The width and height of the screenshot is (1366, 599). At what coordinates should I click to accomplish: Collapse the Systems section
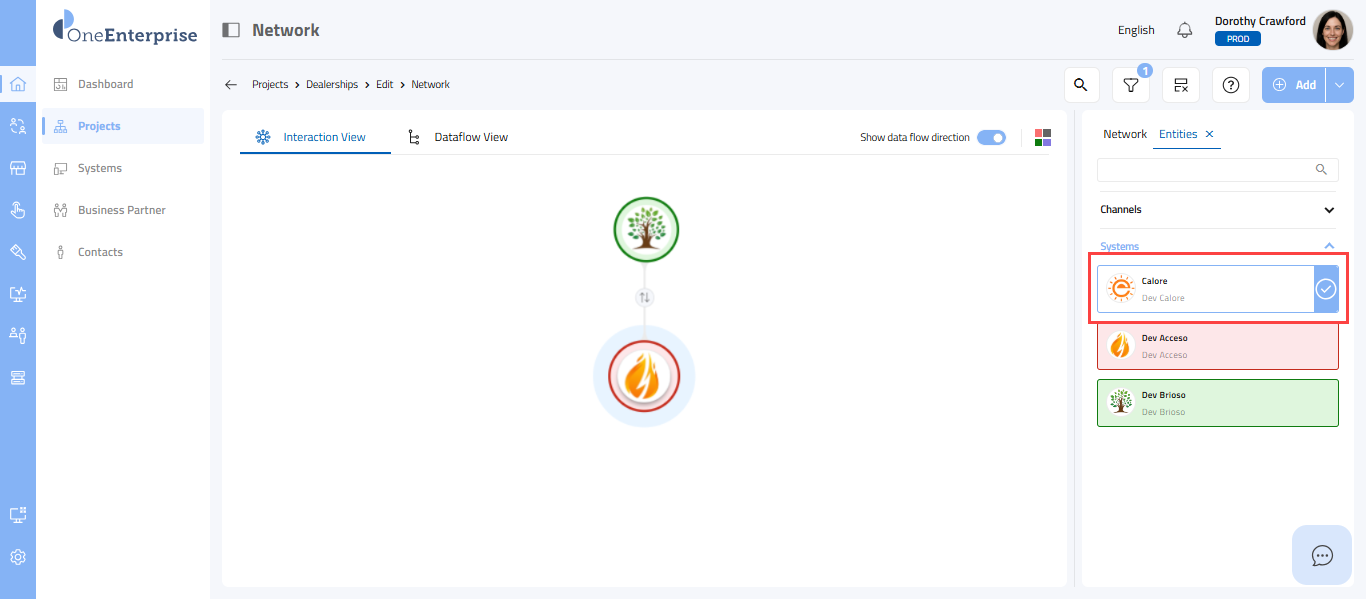pos(1329,246)
